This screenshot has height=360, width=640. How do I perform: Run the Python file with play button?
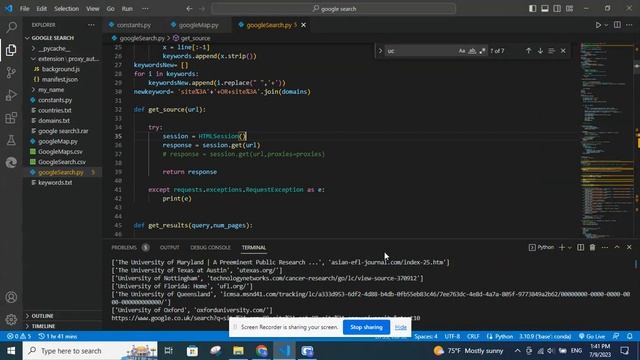pyautogui.click(x=598, y=25)
